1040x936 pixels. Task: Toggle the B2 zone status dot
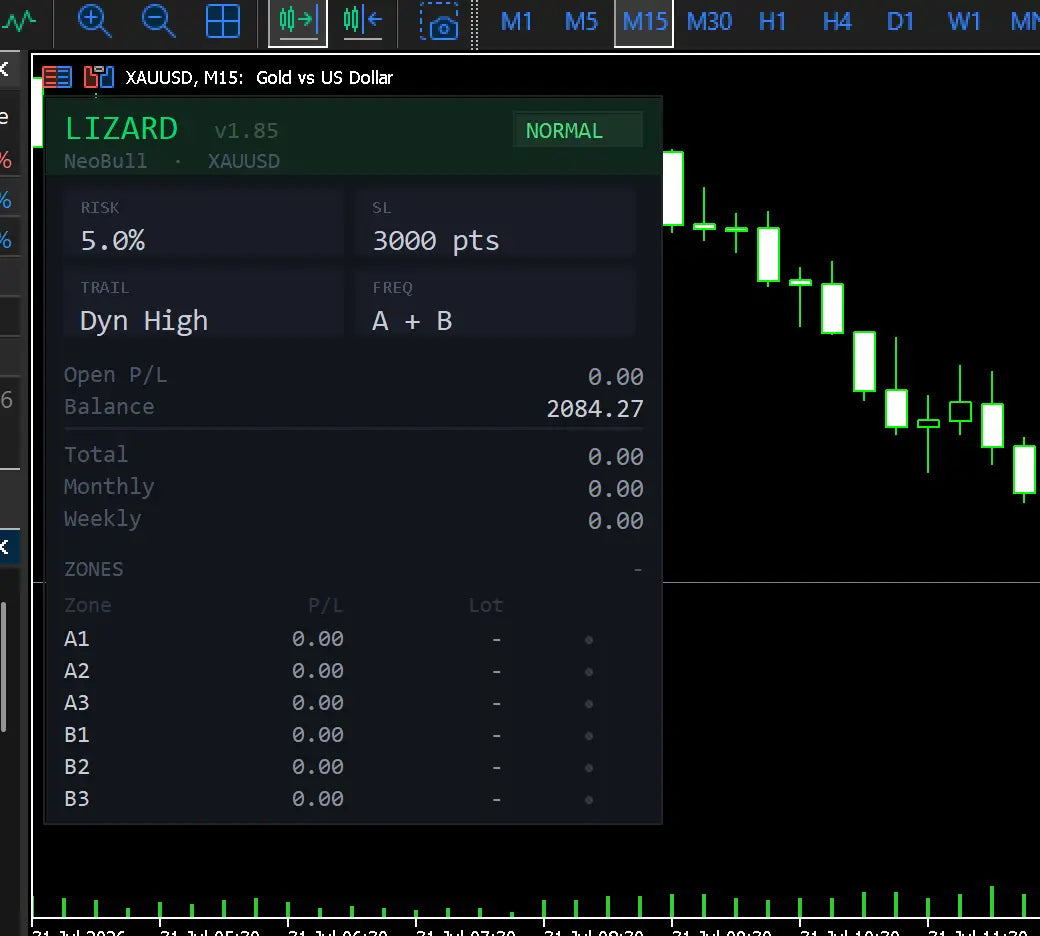(588, 768)
